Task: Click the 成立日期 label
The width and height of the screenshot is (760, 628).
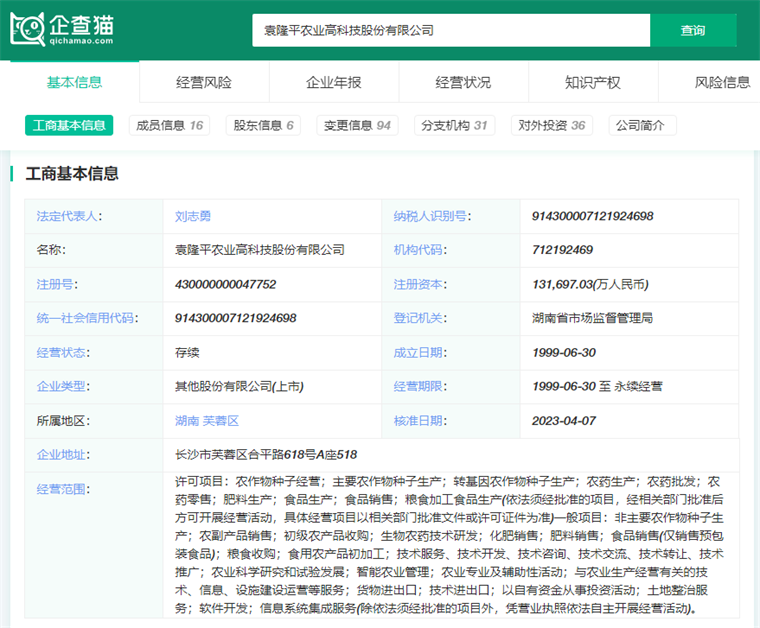Action: (420, 352)
